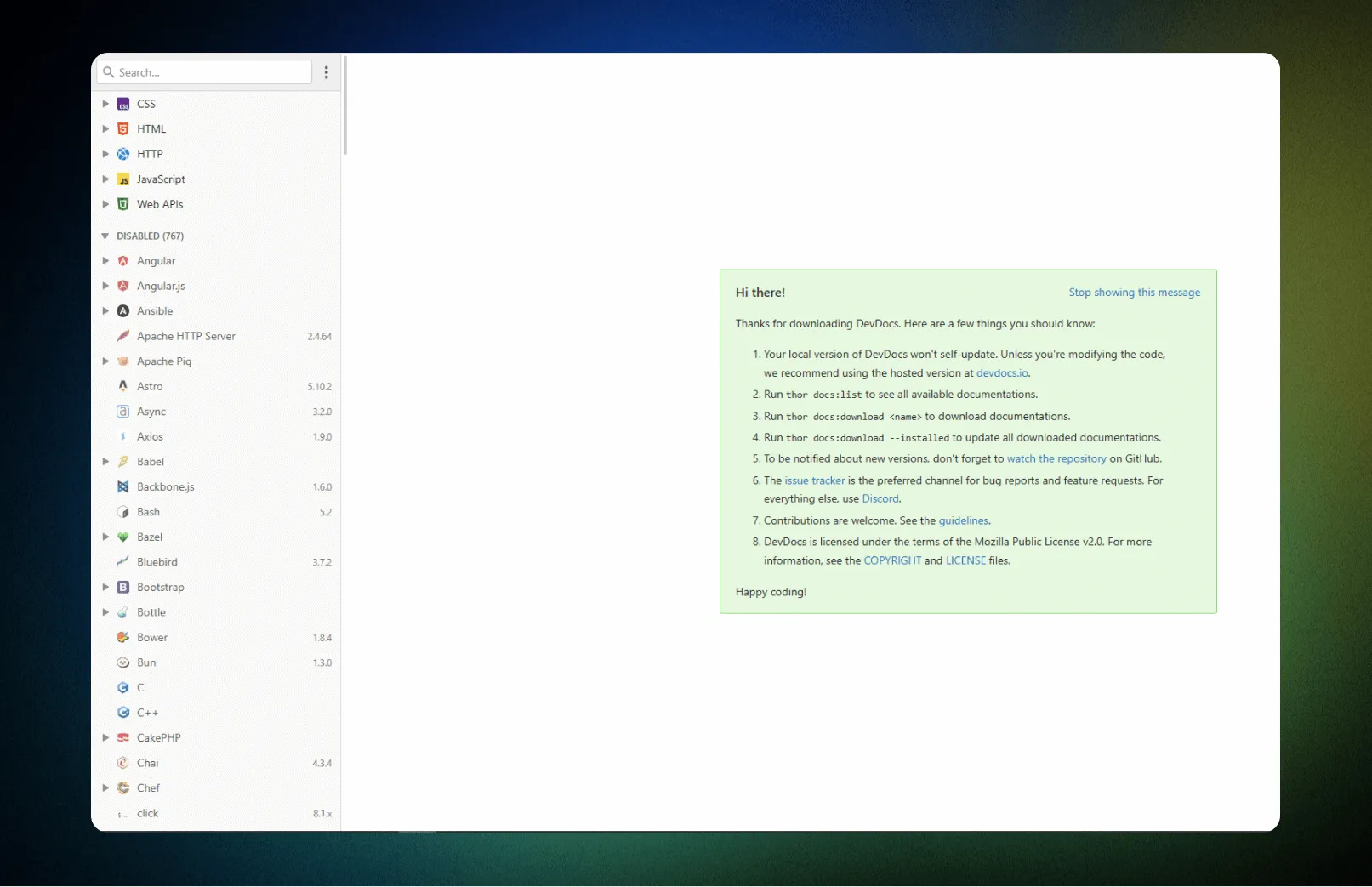Open the devdocs.io link

[1002, 373]
